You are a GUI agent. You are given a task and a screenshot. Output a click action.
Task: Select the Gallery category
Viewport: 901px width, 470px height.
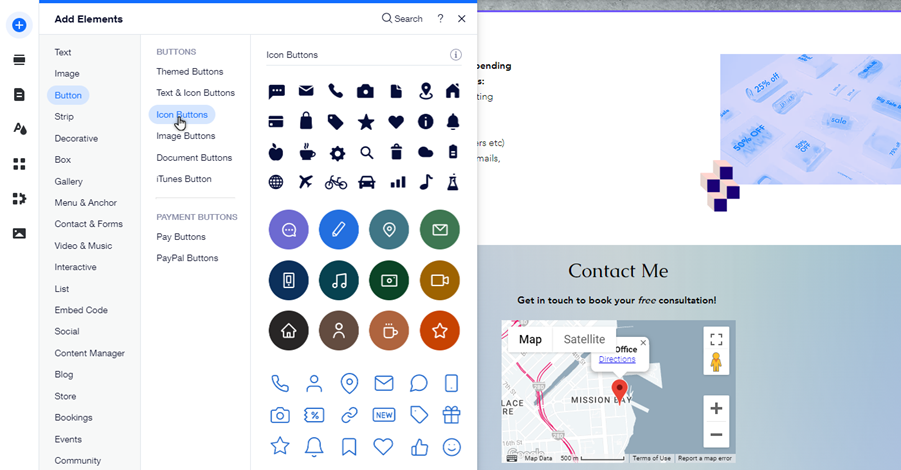coord(68,181)
